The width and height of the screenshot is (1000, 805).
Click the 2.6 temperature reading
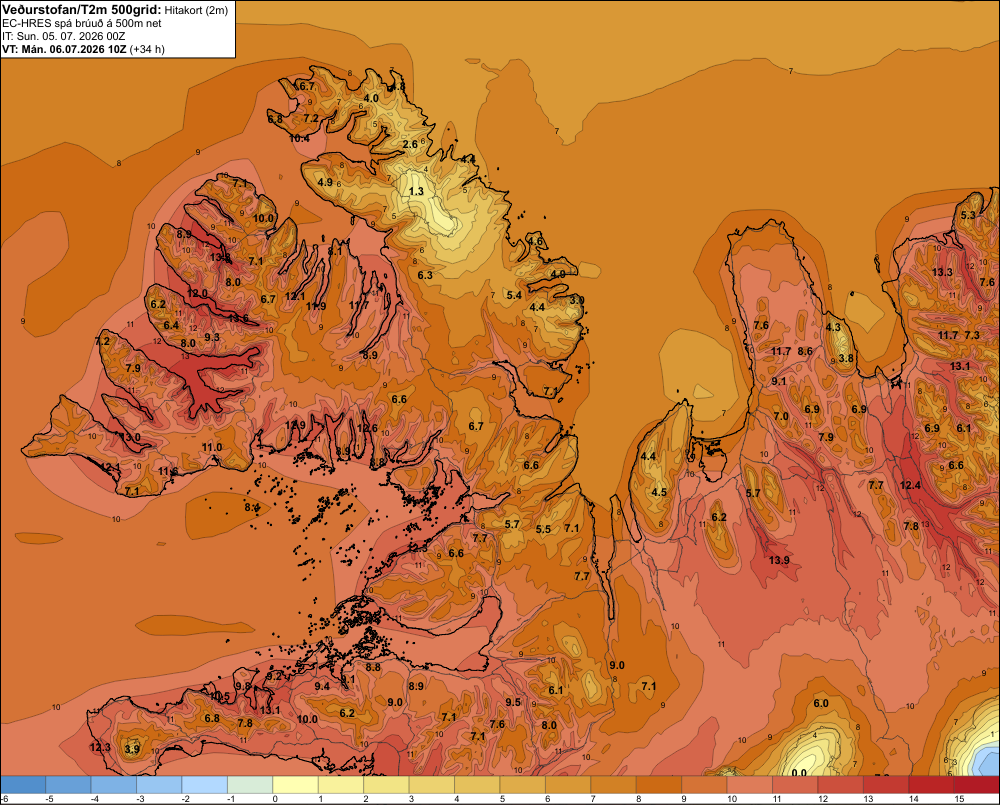410,144
